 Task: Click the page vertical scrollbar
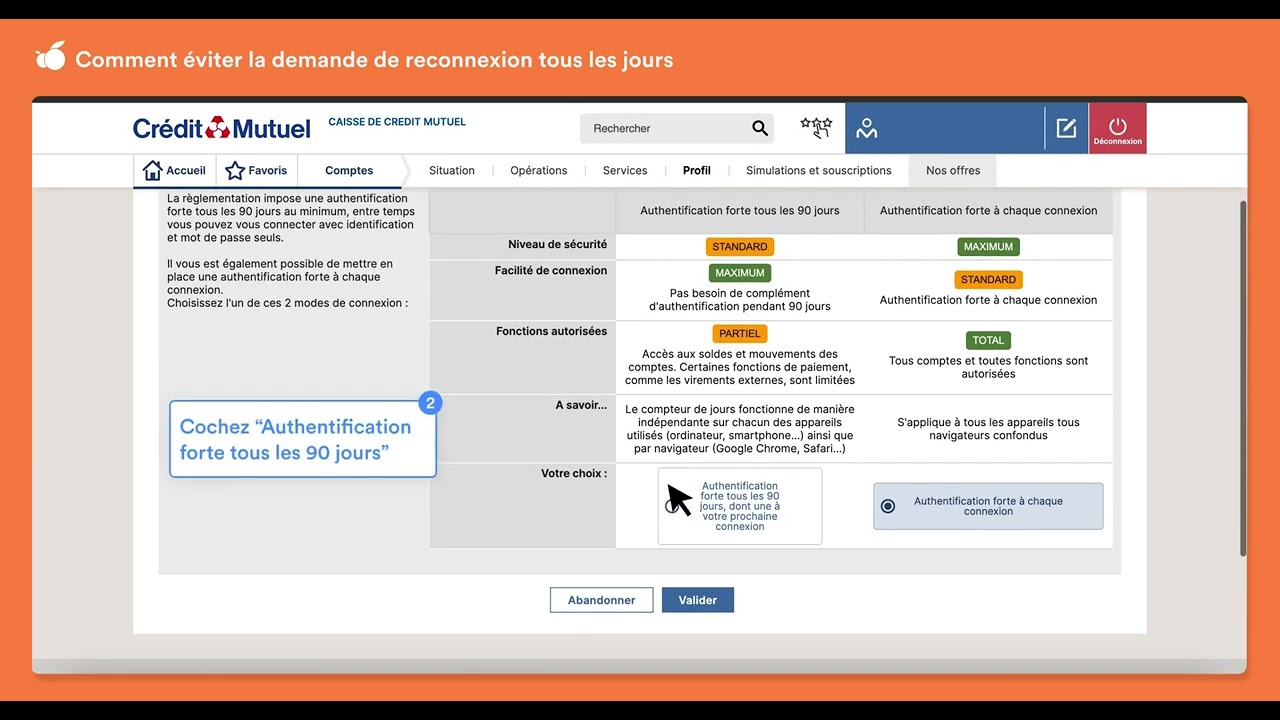(1243, 378)
